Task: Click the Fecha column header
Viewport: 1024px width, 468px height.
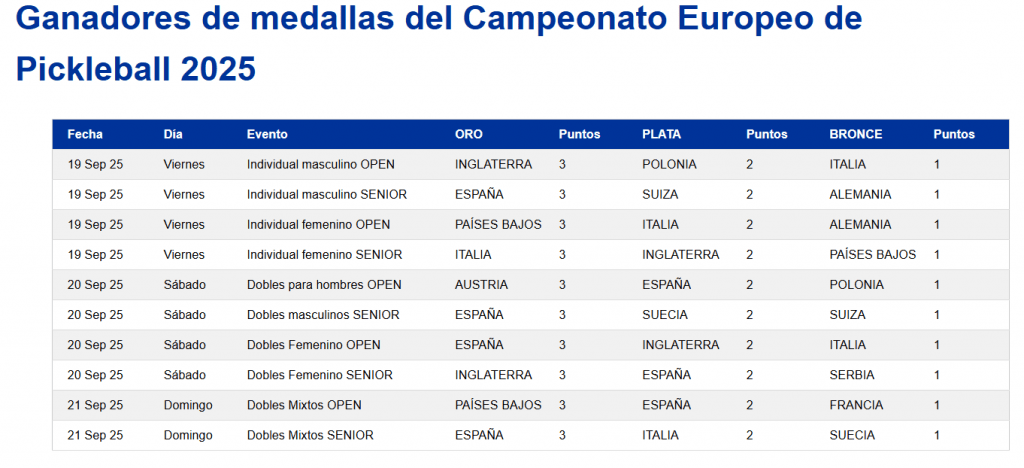Action: [x=85, y=134]
